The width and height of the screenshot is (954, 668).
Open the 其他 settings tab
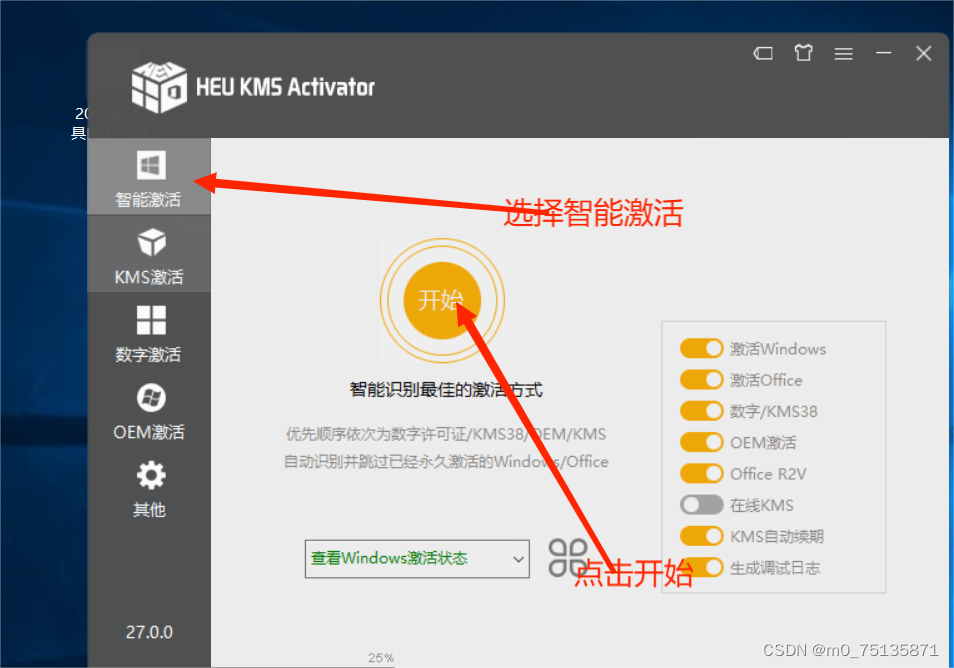point(149,487)
